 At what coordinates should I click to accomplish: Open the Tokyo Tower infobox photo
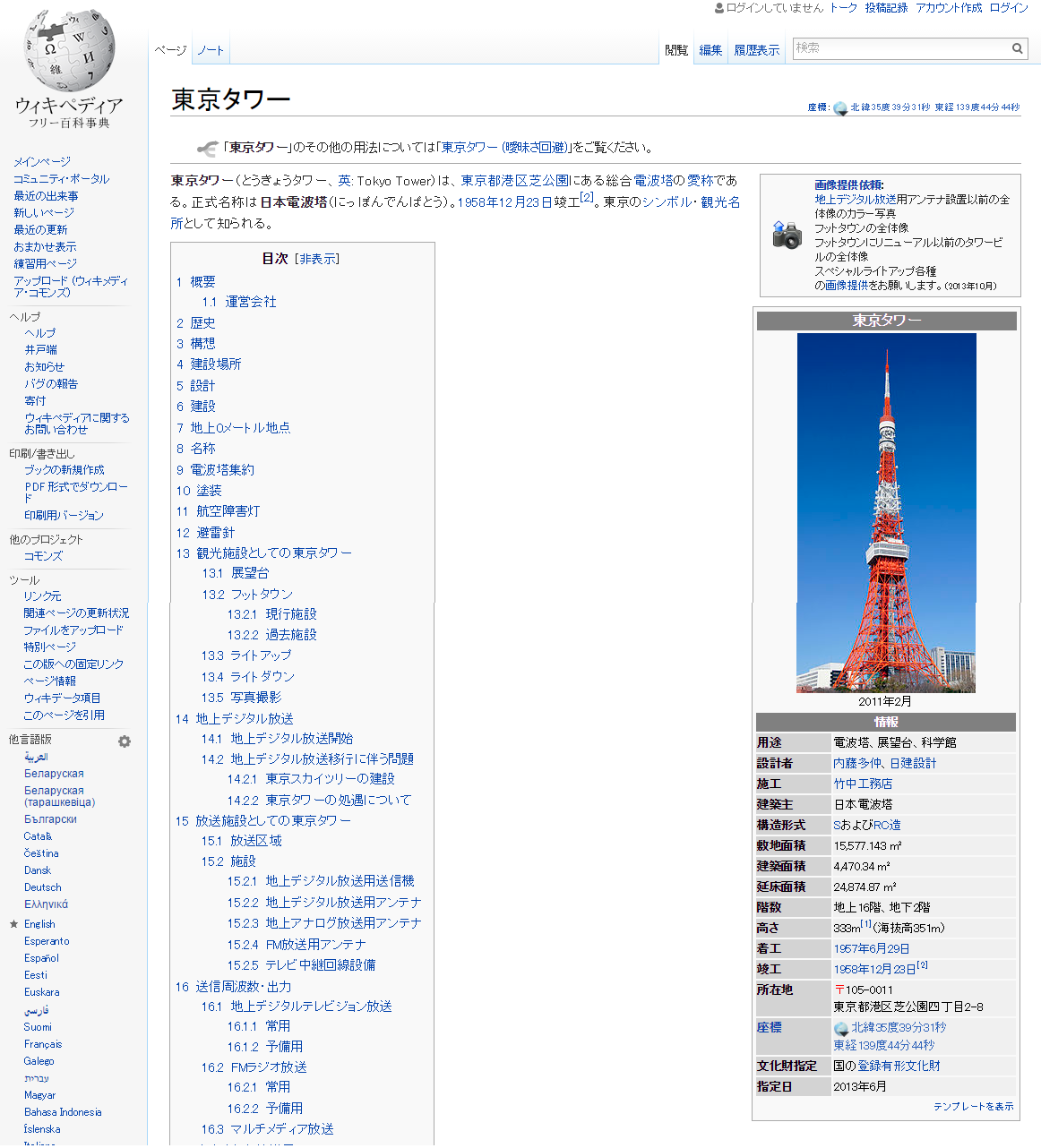(886, 513)
